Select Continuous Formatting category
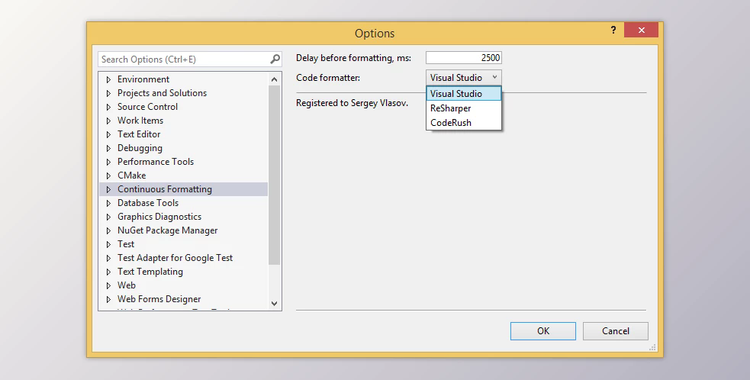Screen dimensions: 750x380 coord(165,189)
